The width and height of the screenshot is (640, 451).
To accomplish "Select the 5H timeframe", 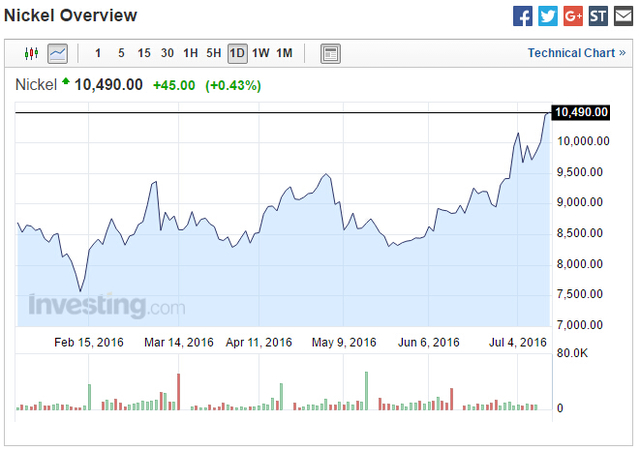I will [213, 53].
